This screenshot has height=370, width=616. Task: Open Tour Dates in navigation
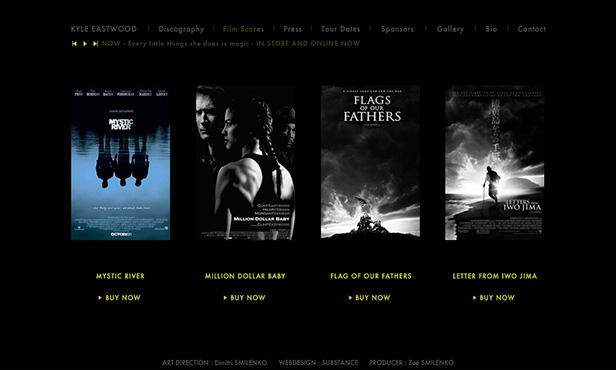tap(341, 29)
